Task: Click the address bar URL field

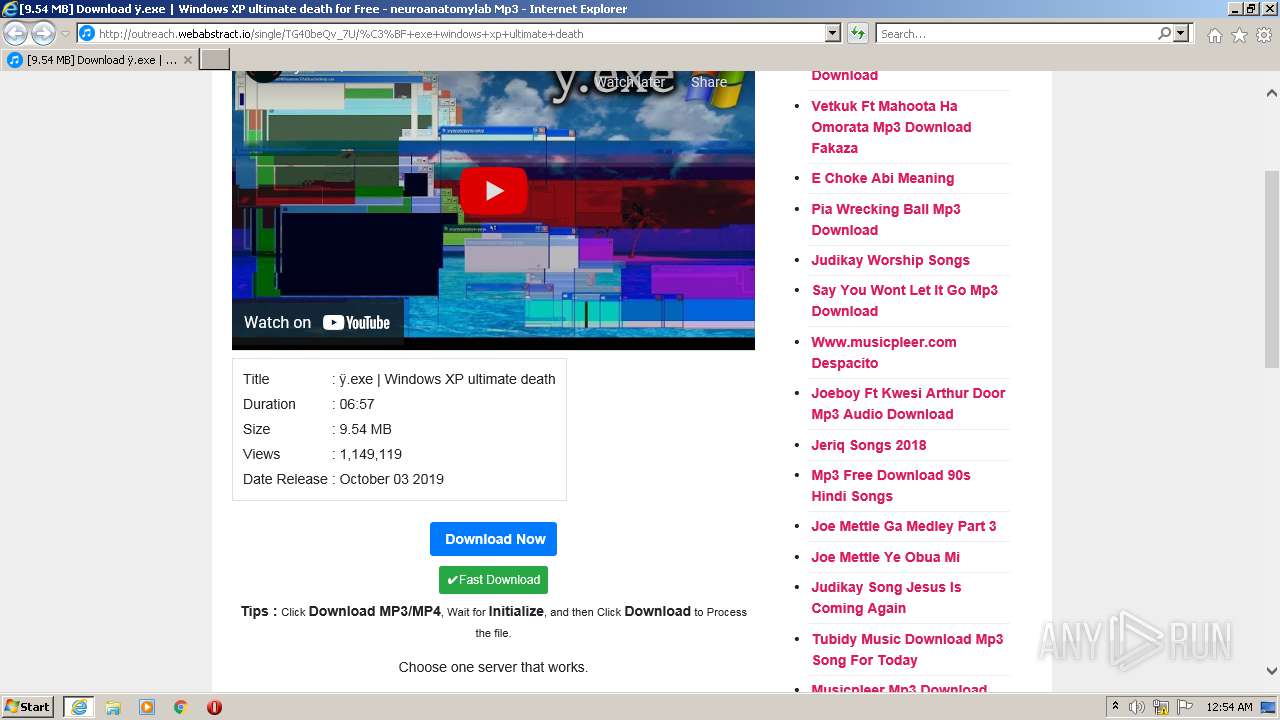Action: pyautogui.click(x=450, y=34)
